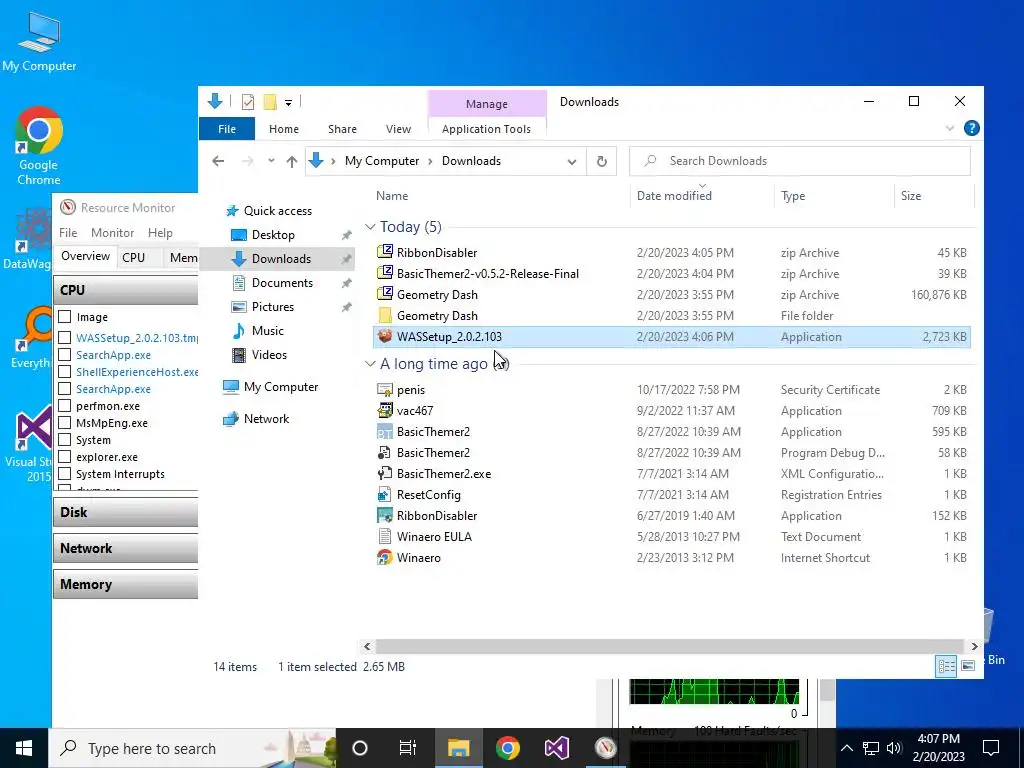
Task: Check System process checkbox
Action: coord(65,440)
